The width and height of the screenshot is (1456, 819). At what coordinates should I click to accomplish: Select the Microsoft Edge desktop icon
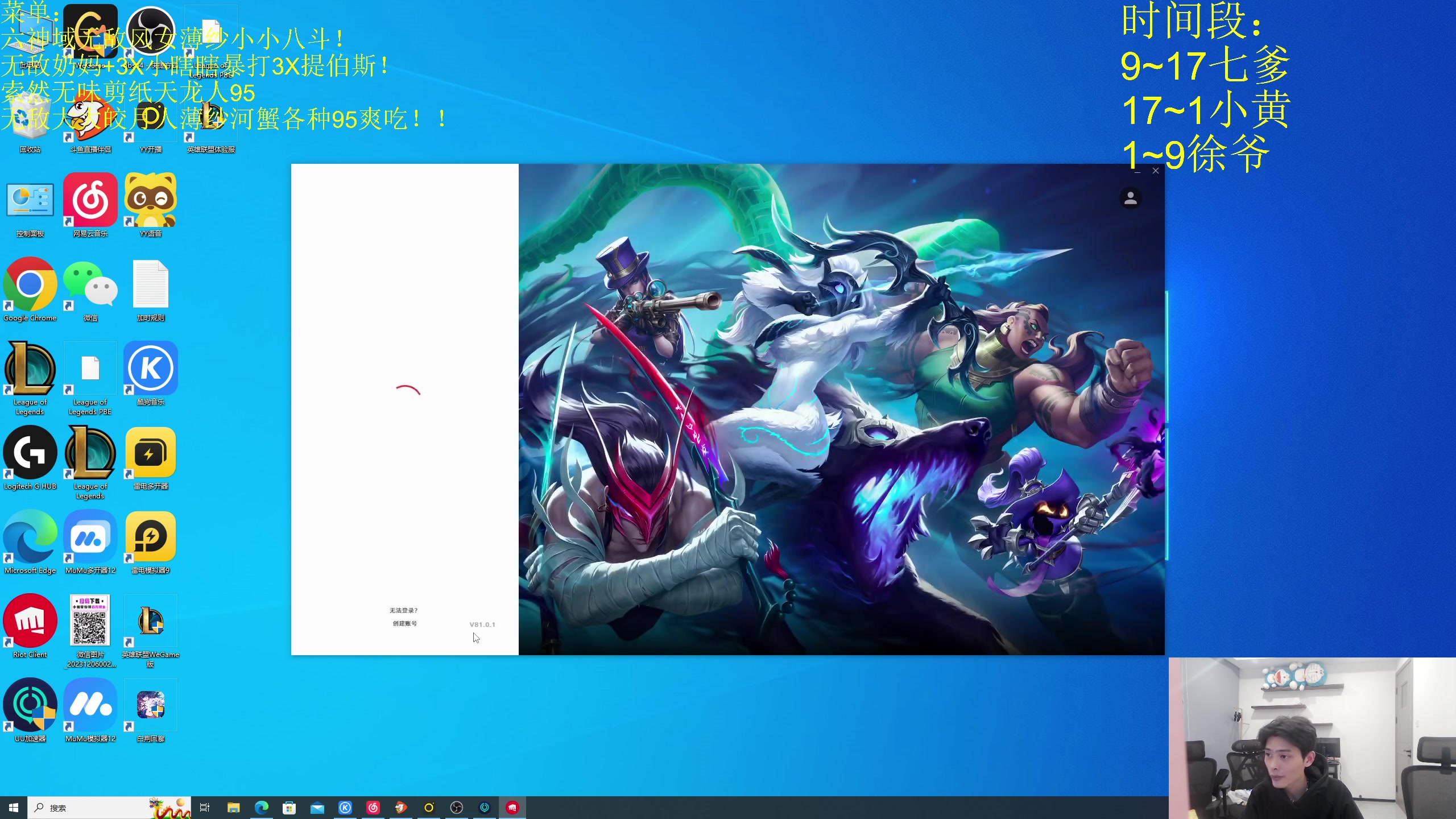click(x=30, y=543)
